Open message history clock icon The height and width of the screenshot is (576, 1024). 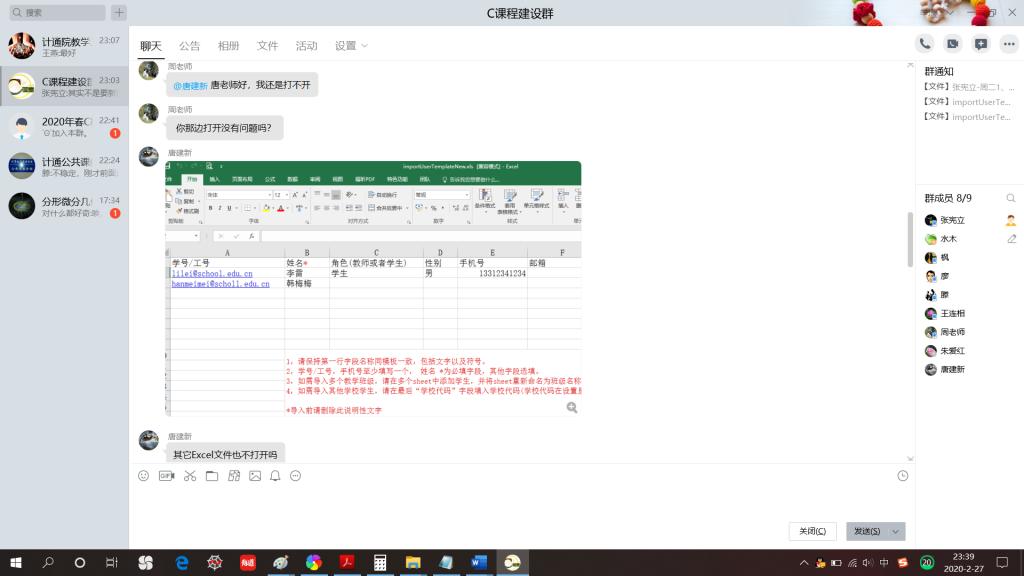coord(903,476)
